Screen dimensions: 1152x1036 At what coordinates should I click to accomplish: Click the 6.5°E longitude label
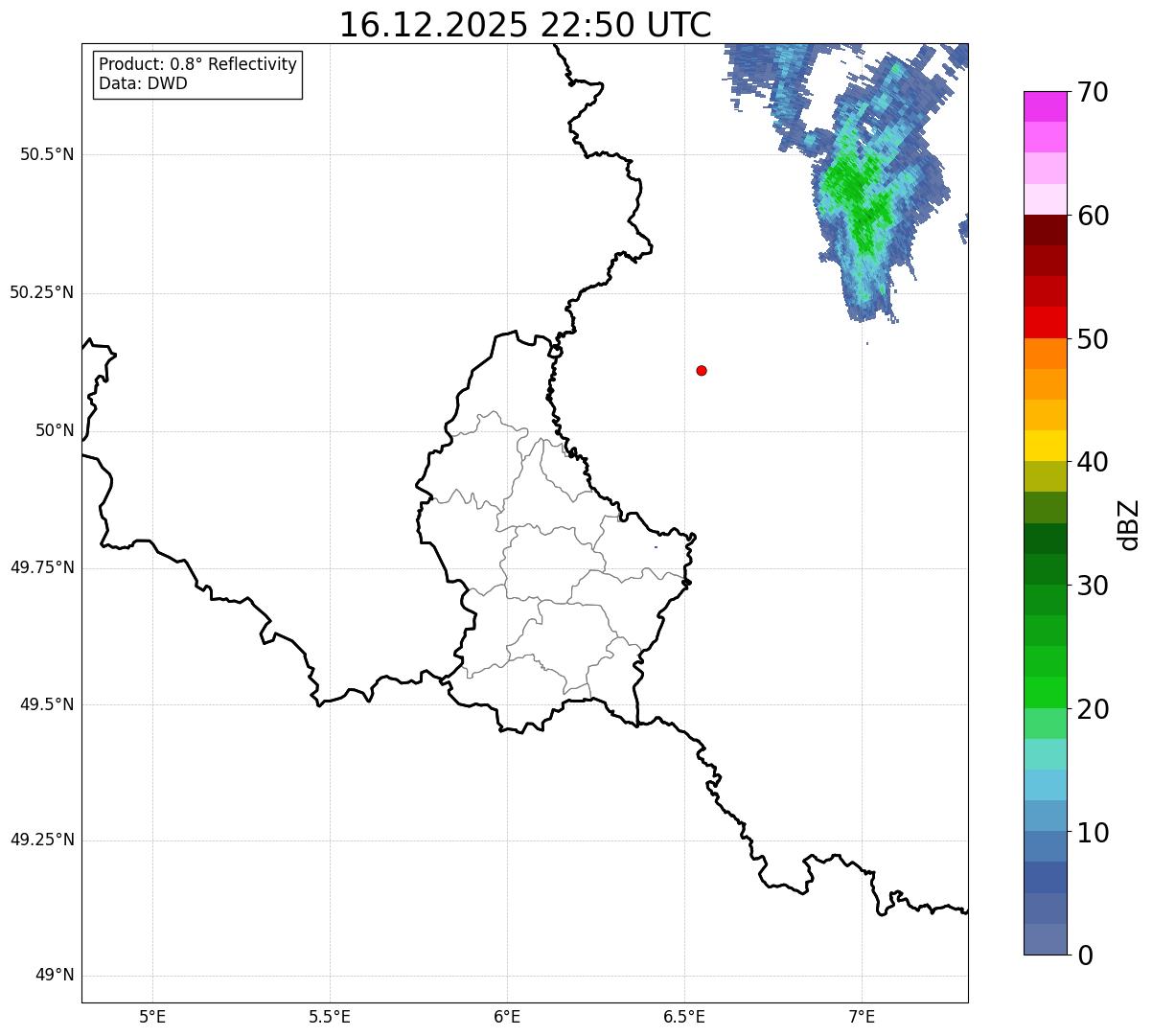pos(684,1016)
